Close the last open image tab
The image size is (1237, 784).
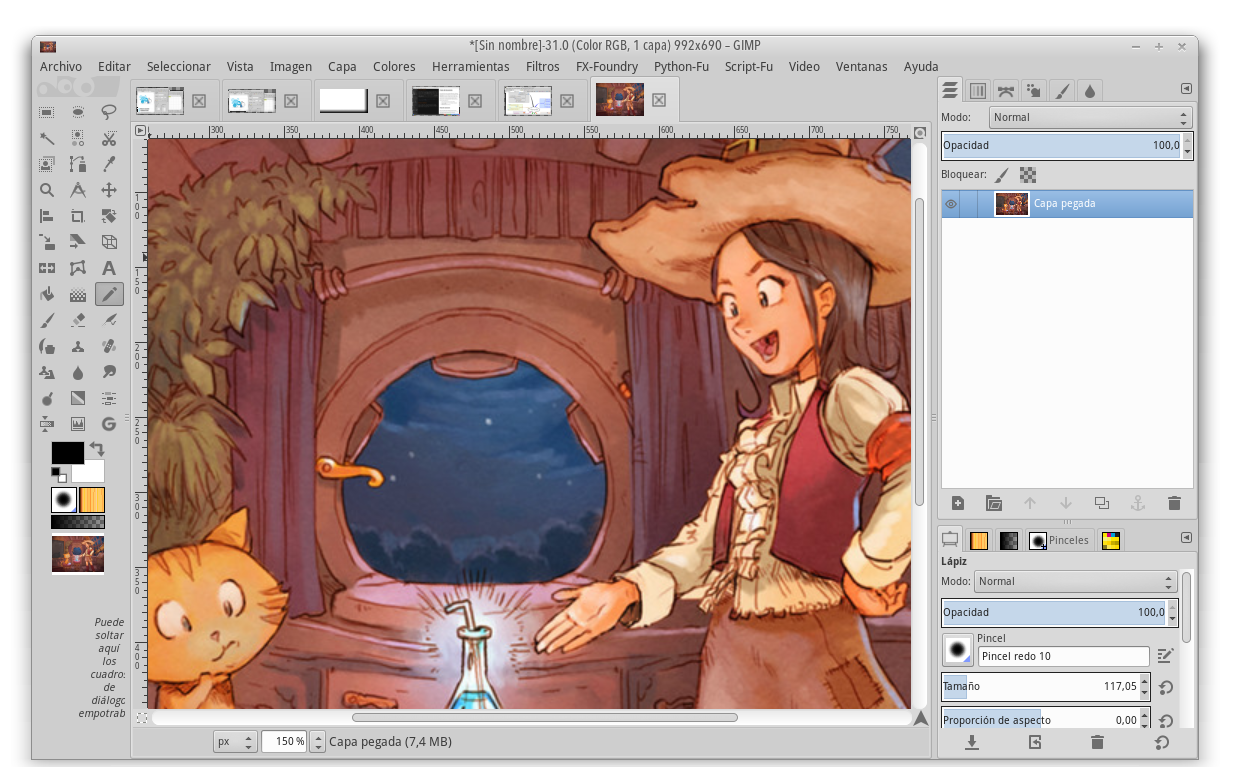pos(659,100)
